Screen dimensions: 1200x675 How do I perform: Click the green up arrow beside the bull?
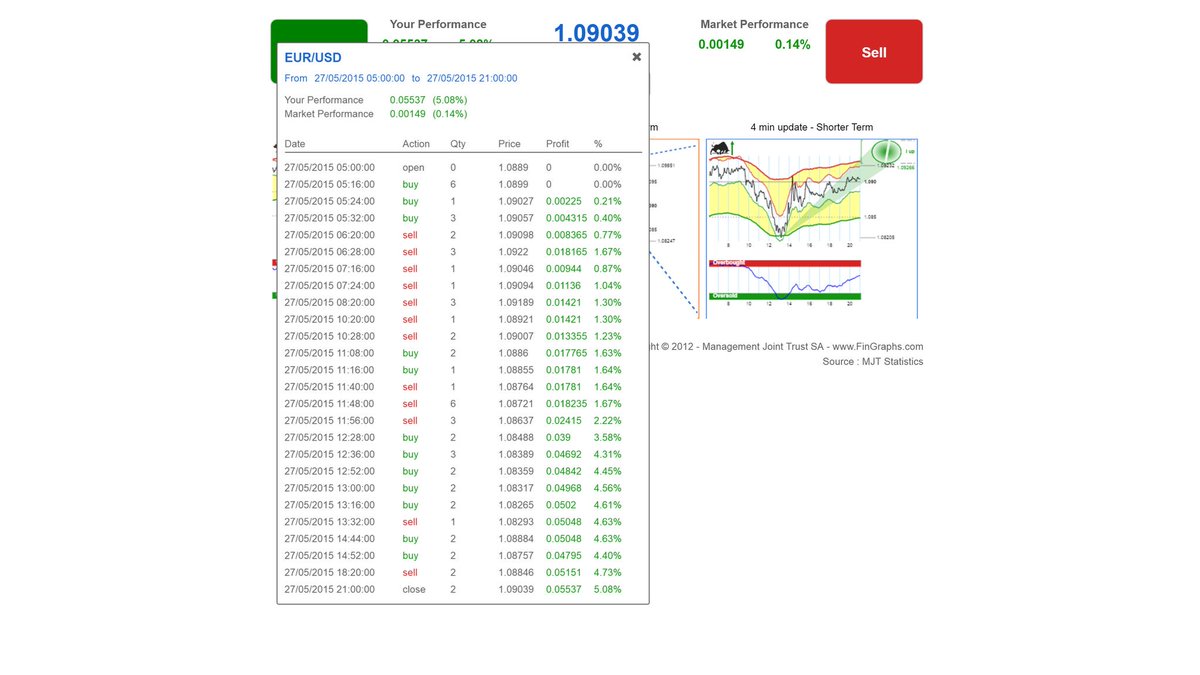[733, 148]
